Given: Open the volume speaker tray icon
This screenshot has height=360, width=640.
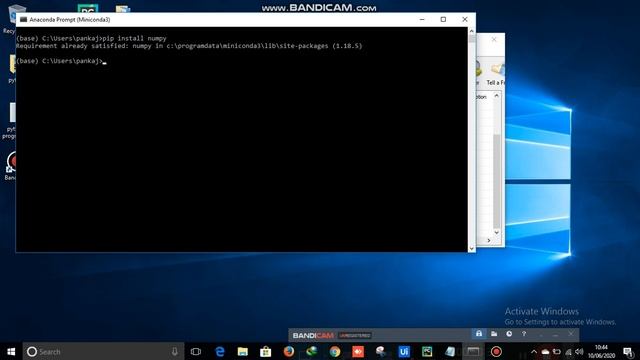Looking at the screenshot, I should (579, 351).
